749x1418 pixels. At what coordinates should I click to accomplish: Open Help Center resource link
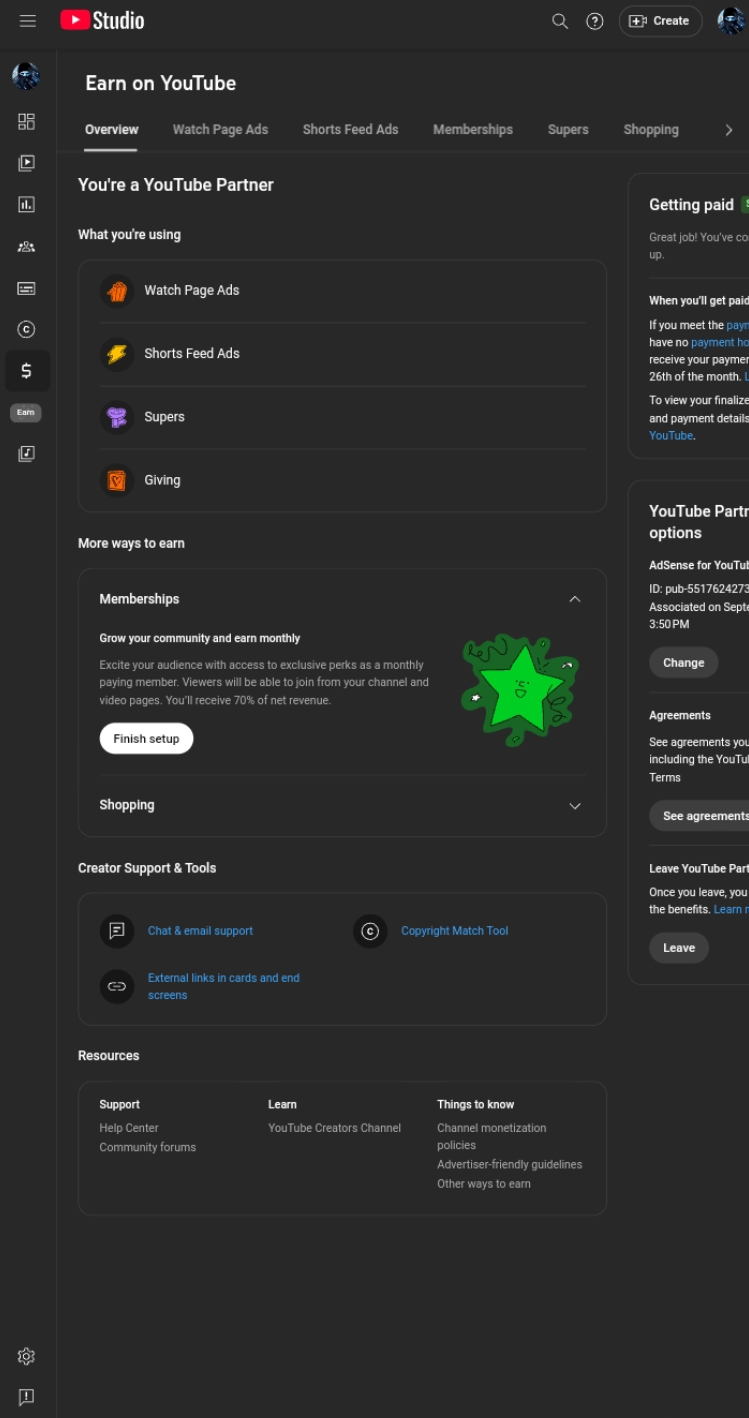129,1128
